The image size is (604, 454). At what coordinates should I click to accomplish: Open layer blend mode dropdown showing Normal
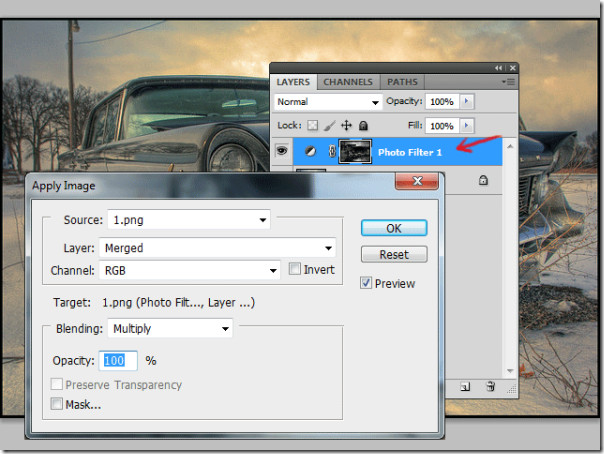(x=328, y=102)
